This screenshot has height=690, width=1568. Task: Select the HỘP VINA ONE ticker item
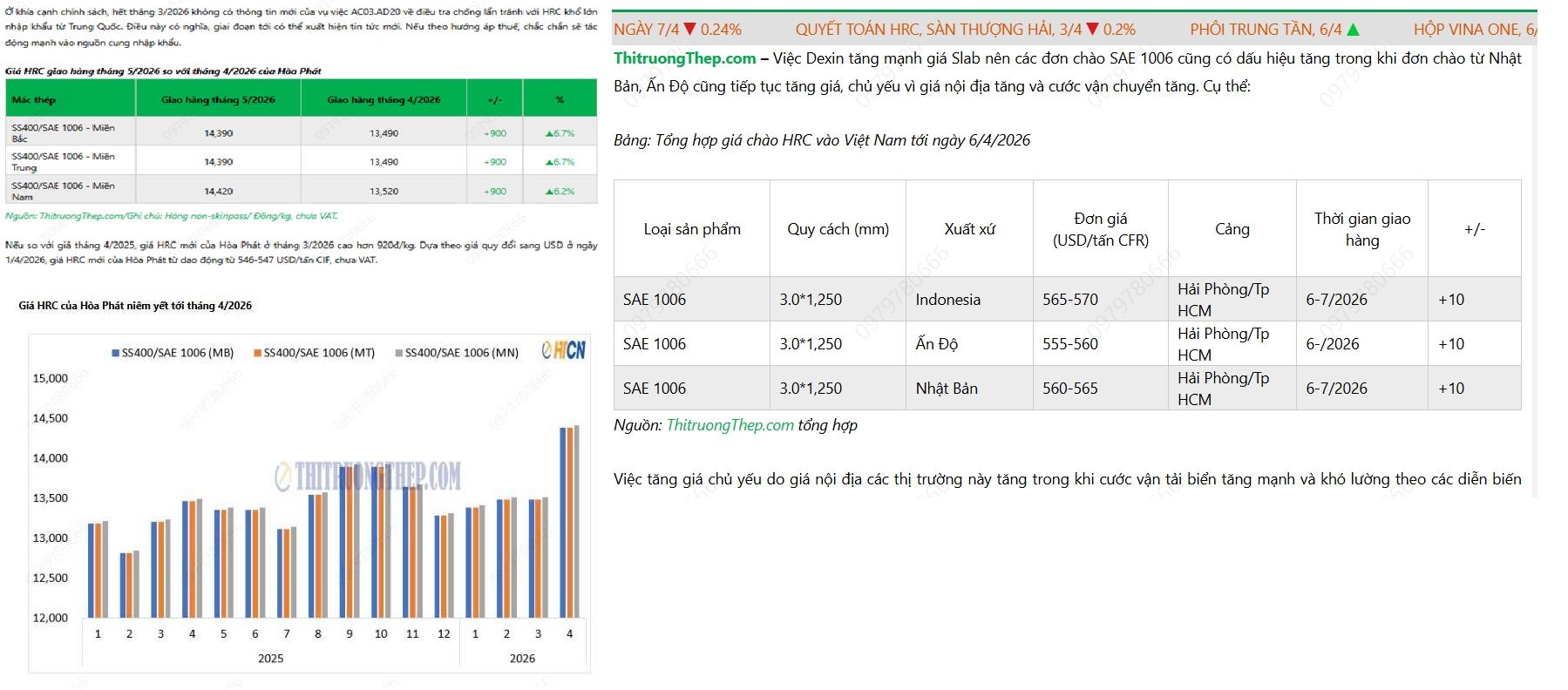(1473, 30)
